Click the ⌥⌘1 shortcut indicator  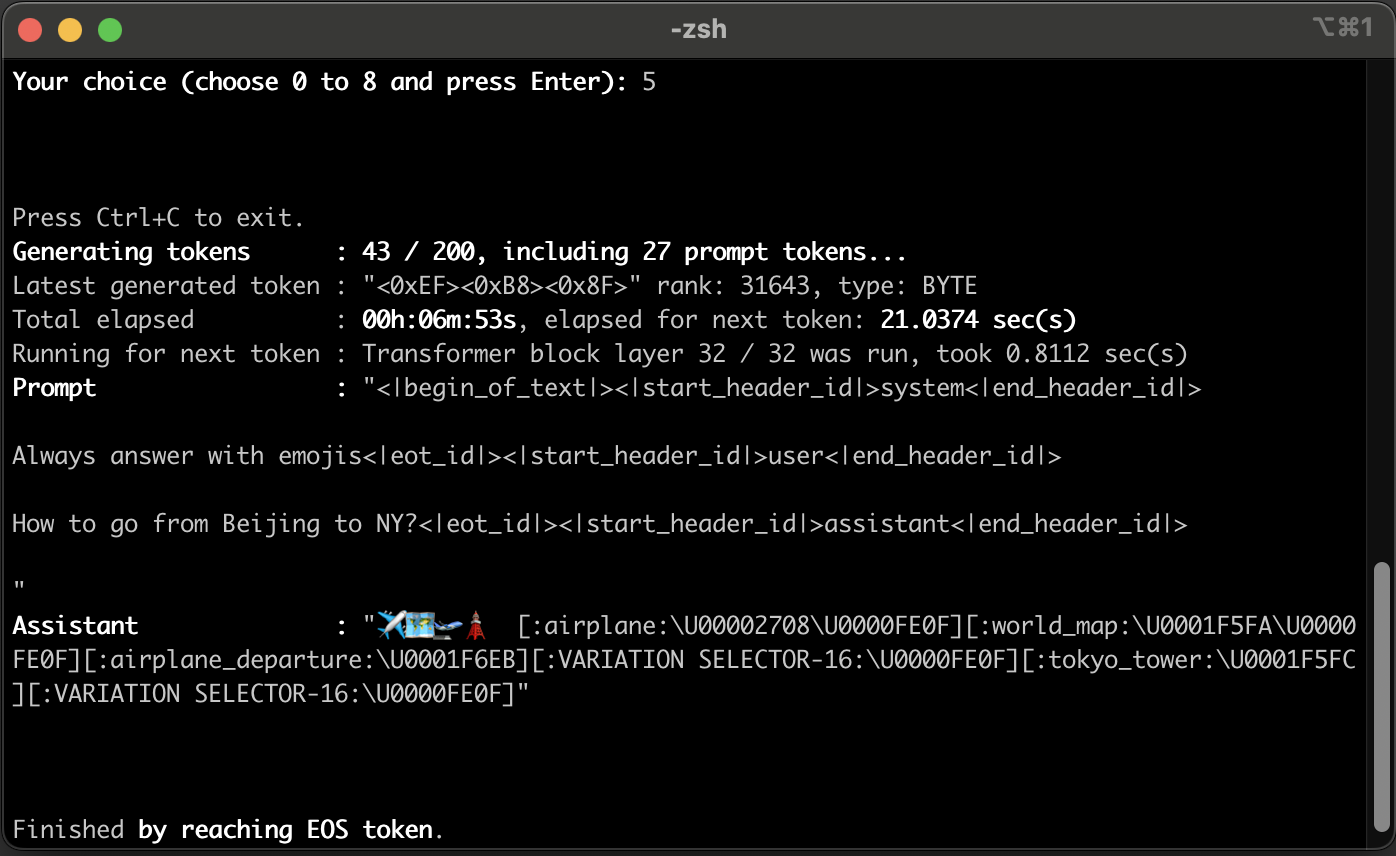tap(1343, 28)
